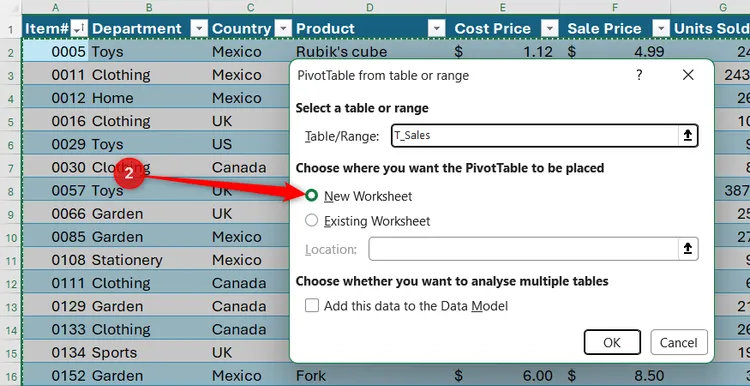Select row 2 header
The height and width of the screenshot is (386, 750).
(x=11, y=52)
